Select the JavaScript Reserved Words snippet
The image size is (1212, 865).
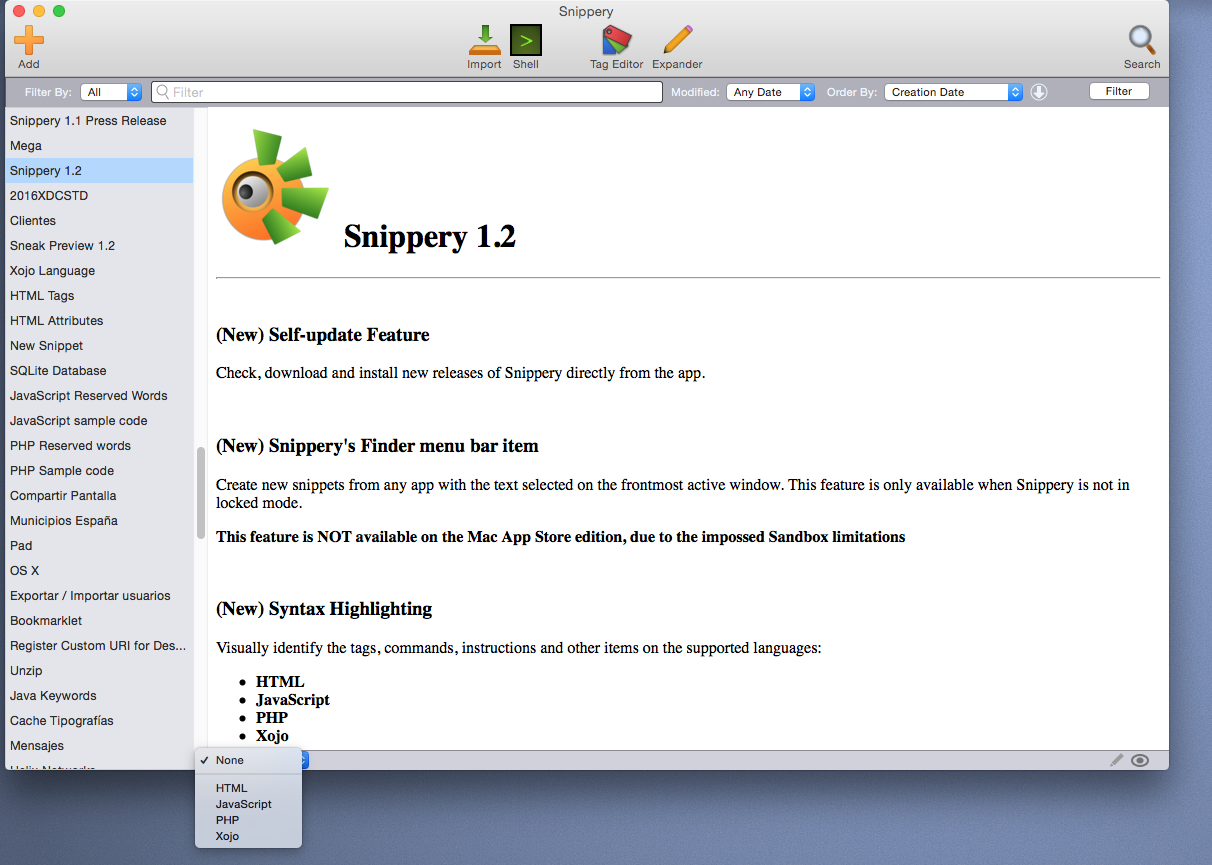click(99, 395)
